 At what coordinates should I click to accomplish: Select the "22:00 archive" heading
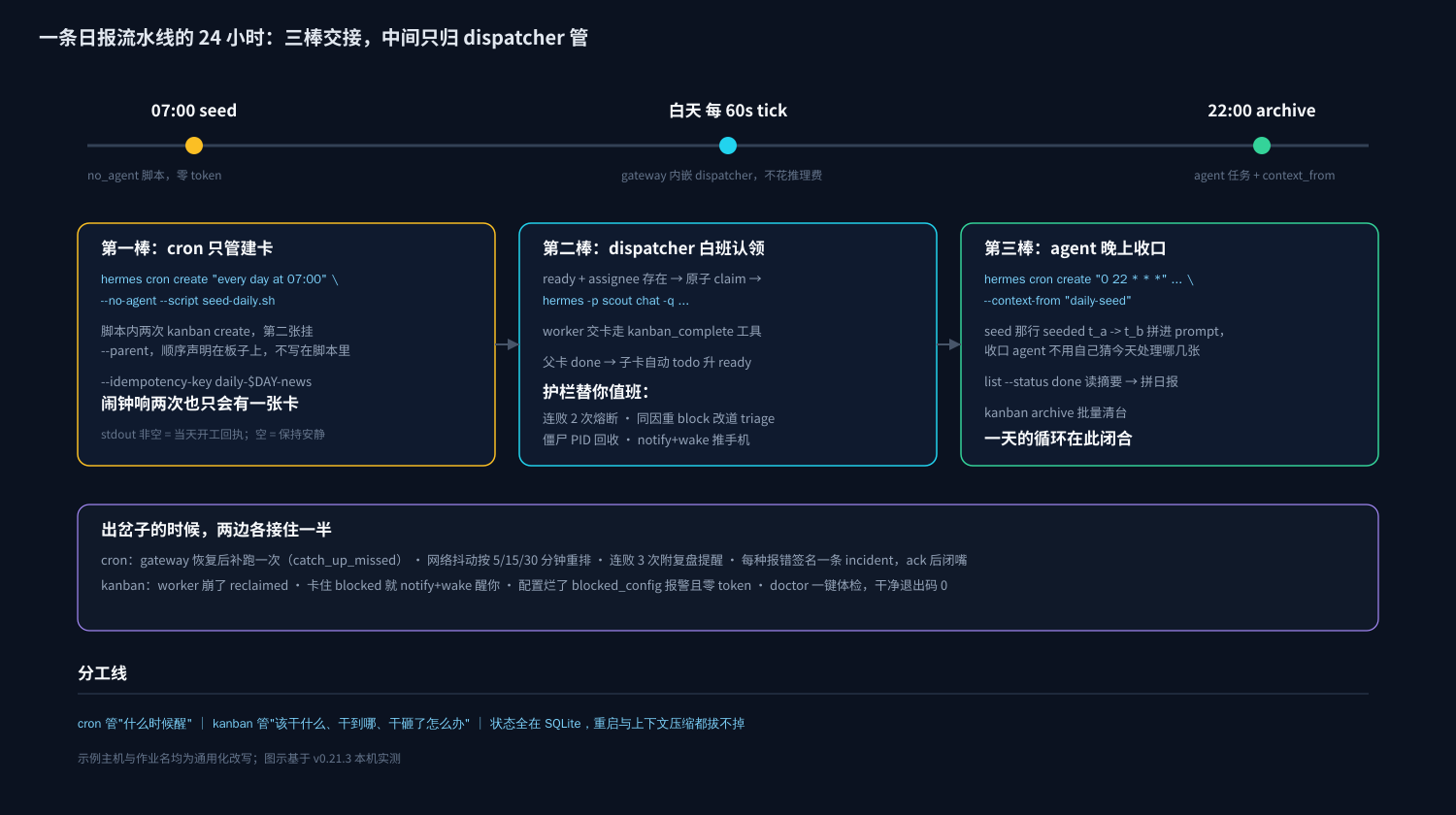(1262, 111)
